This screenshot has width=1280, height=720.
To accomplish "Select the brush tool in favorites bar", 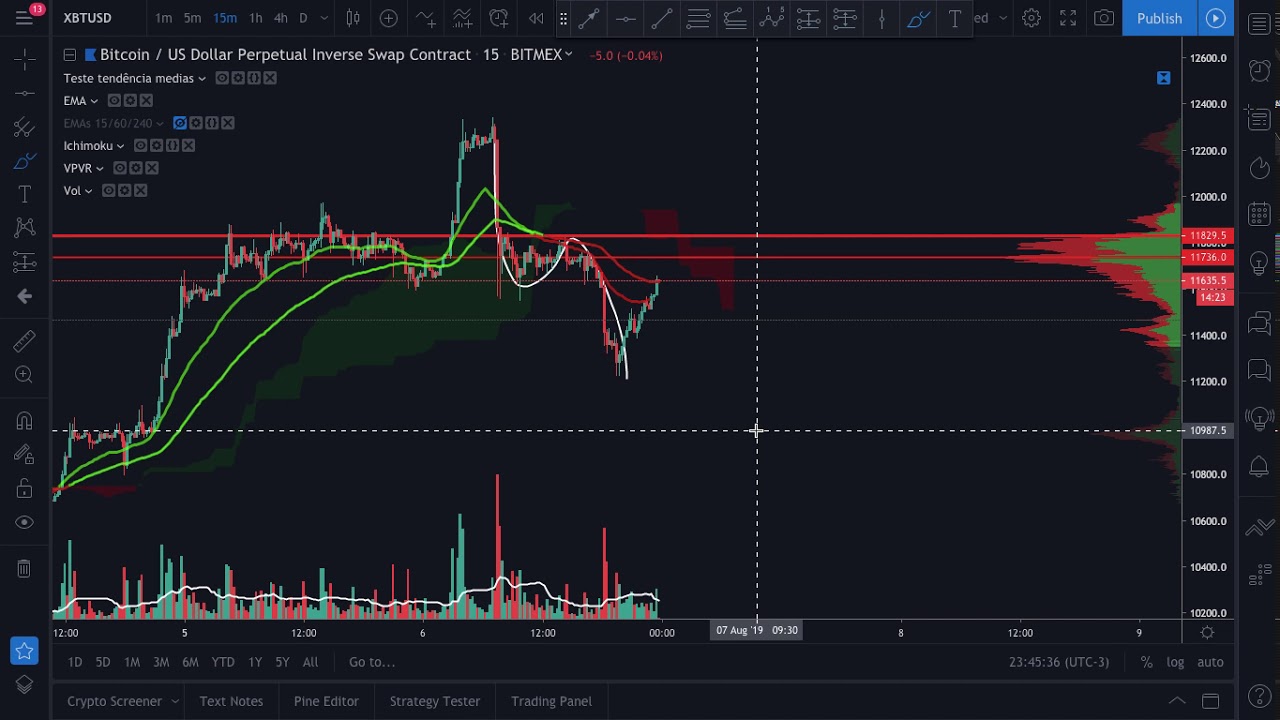I will 918,18.
